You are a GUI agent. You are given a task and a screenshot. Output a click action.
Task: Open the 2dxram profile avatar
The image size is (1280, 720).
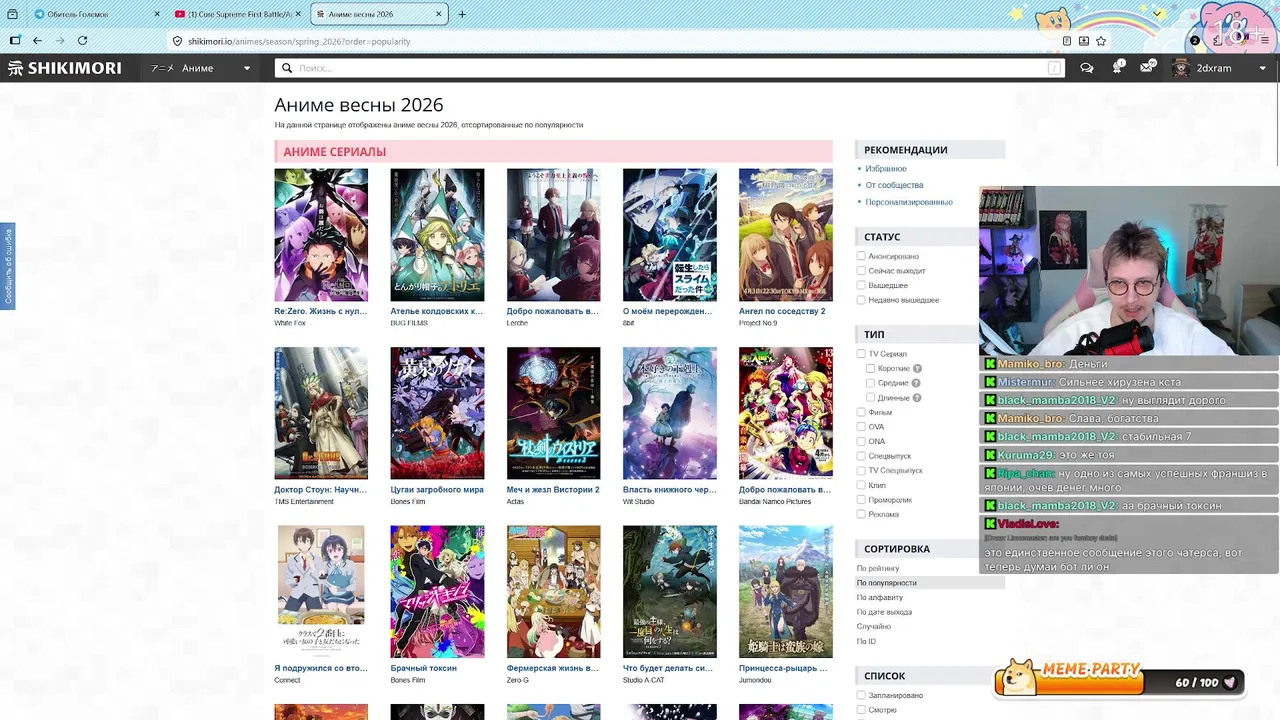pyautogui.click(x=1181, y=68)
